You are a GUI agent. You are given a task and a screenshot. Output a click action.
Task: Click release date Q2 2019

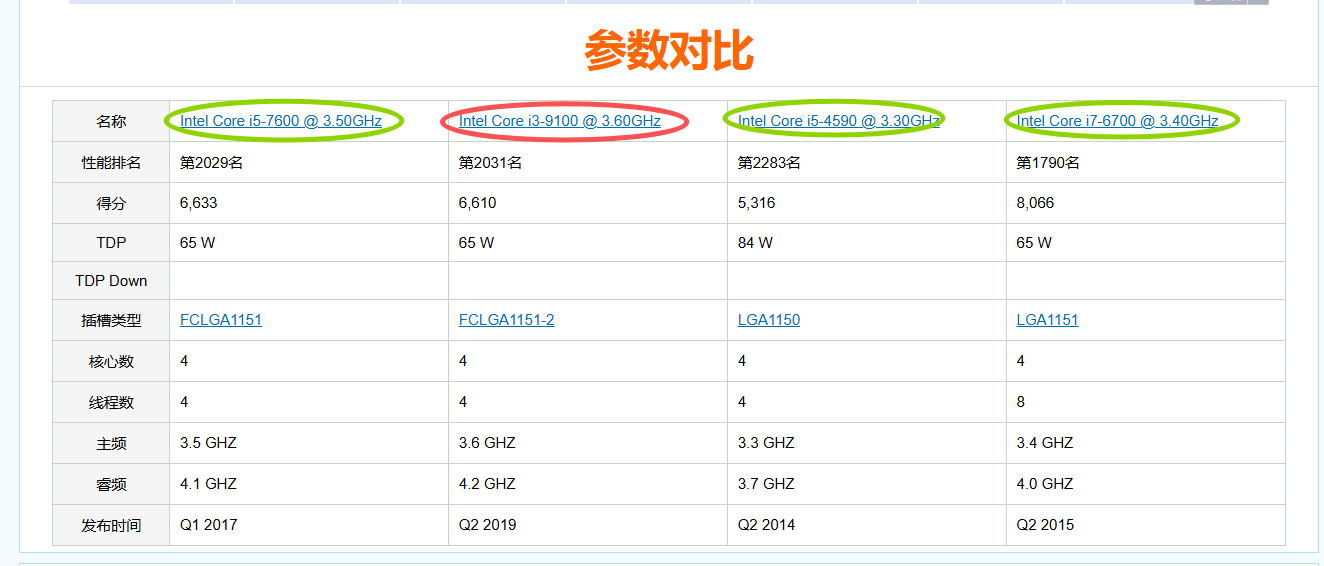tap(488, 525)
